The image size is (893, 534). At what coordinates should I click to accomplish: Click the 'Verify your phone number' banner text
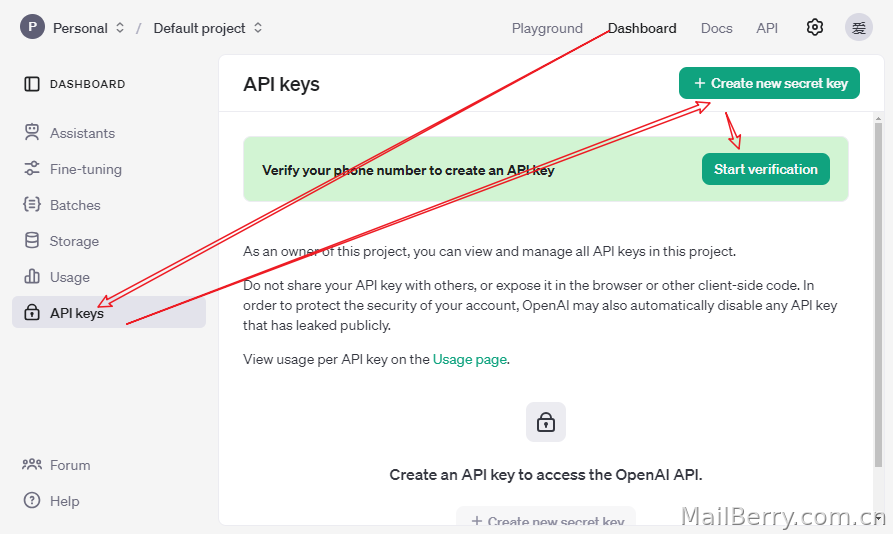[x=408, y=170]
